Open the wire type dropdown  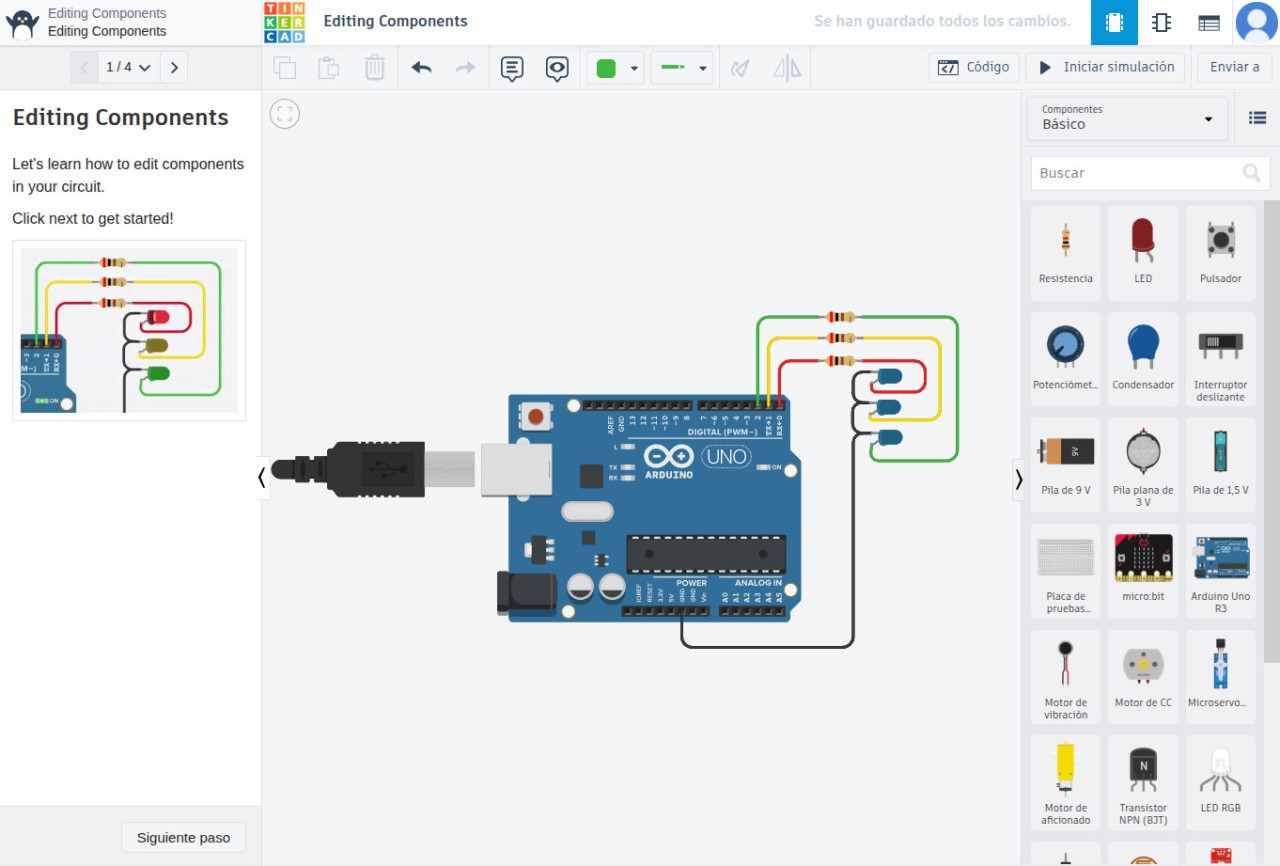tap(682, 68)
